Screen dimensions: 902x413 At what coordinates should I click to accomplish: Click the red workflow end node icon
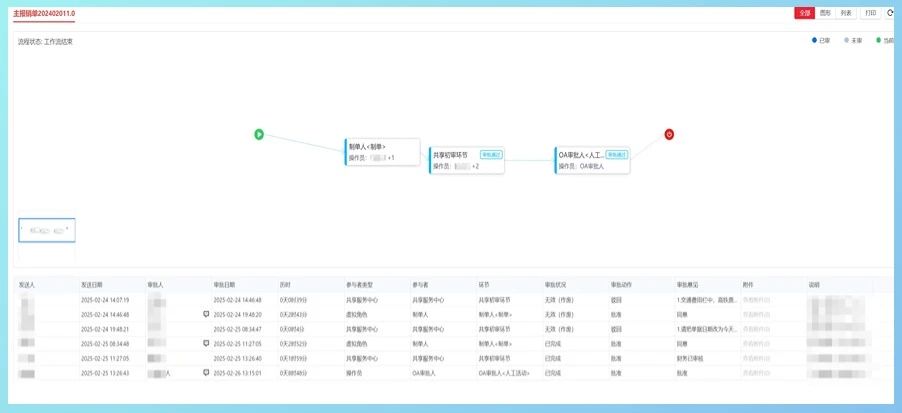[x=669, y=134]
